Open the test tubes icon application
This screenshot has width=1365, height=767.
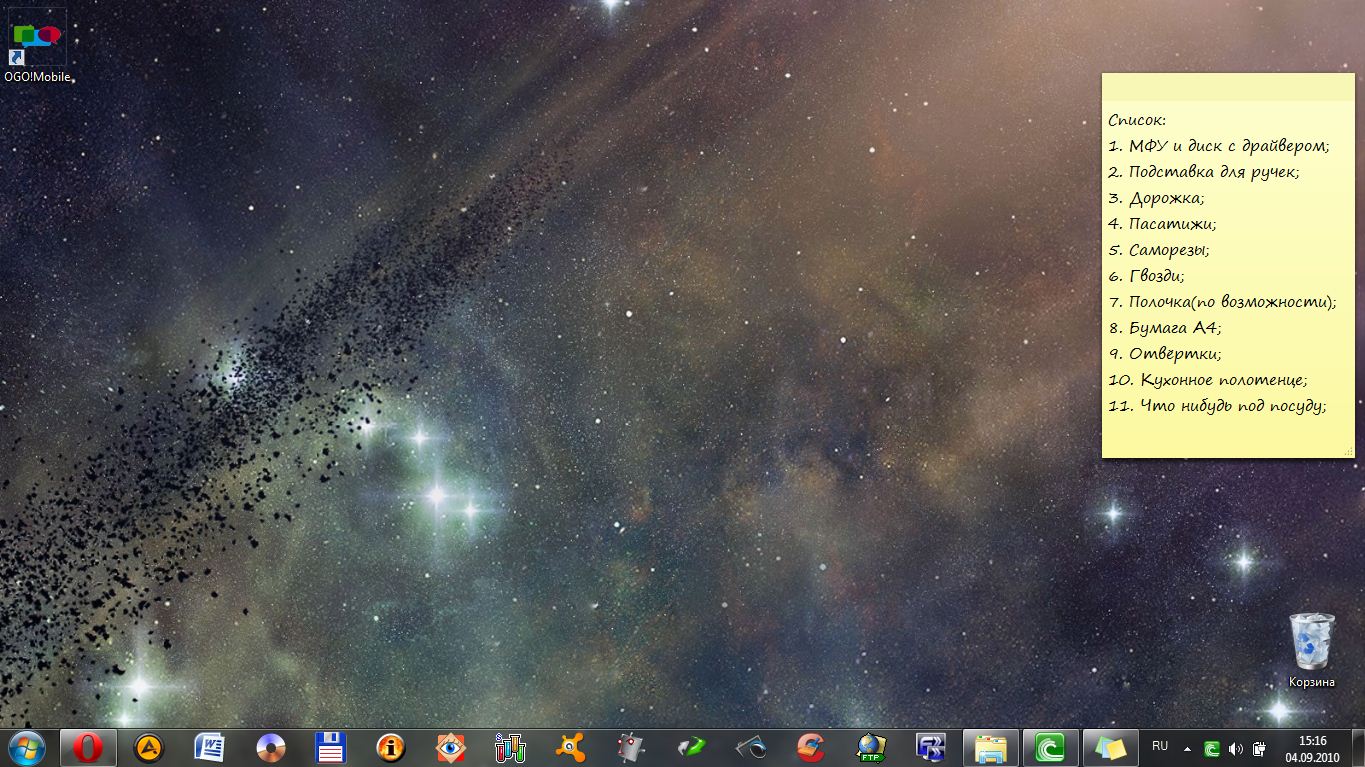pyautogui.click(x=510, y=747)
